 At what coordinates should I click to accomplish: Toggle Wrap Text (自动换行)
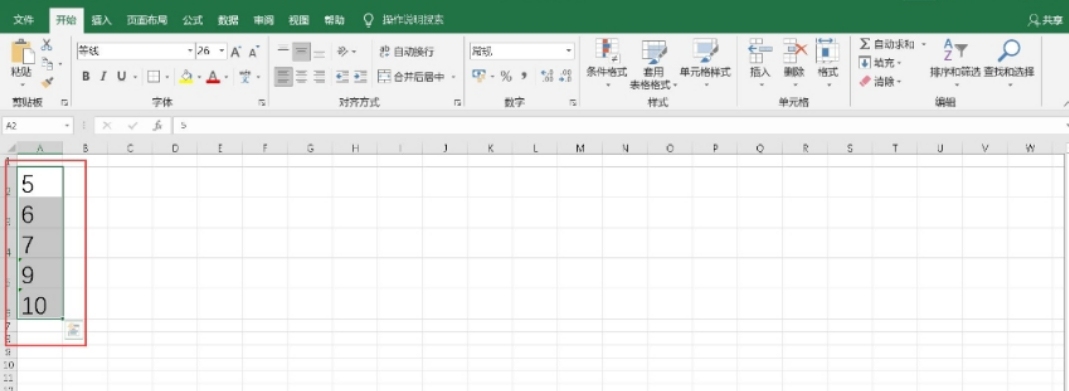point(406,51)
